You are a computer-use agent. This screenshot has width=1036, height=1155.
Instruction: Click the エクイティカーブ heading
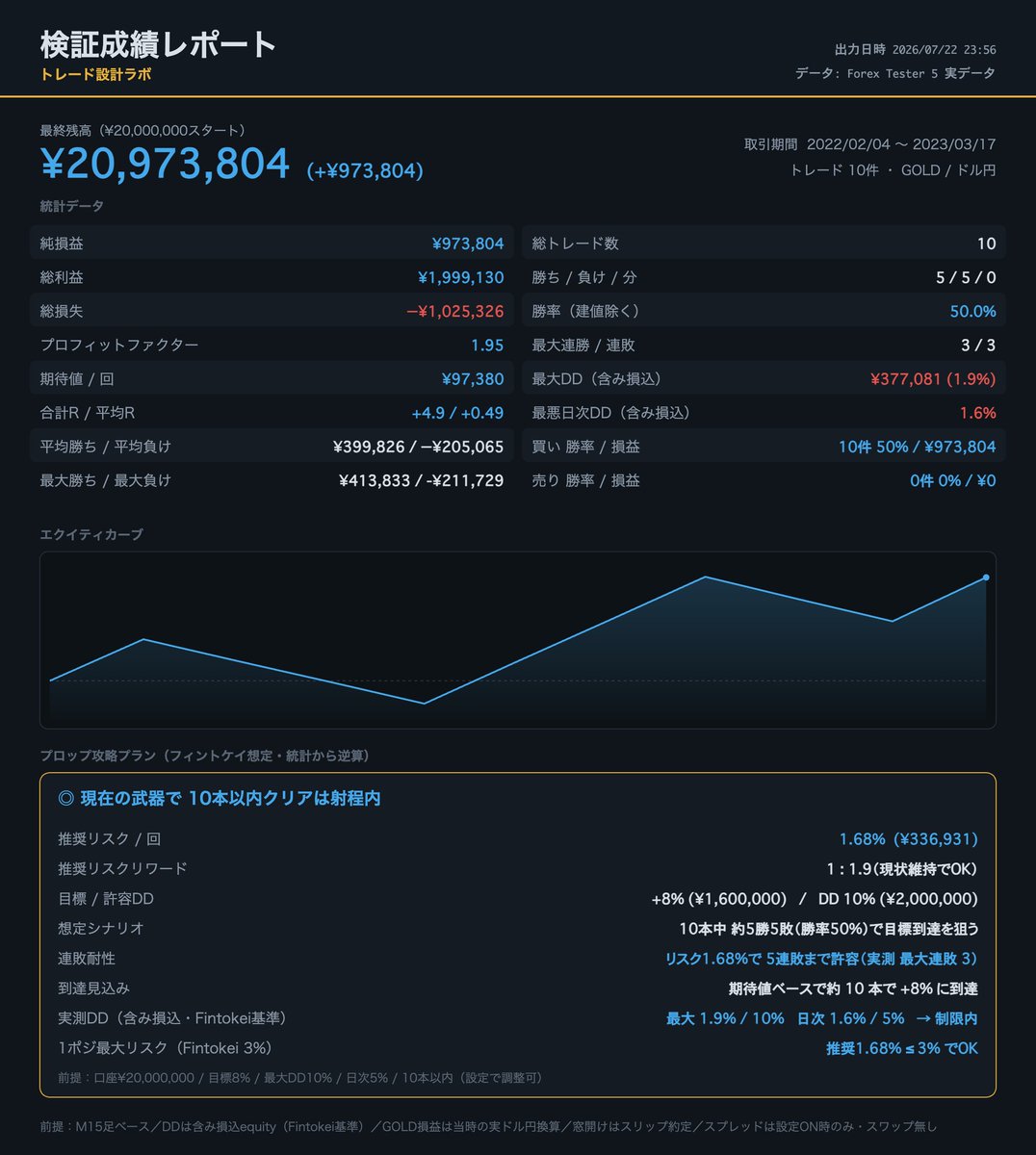pos(91,534)
